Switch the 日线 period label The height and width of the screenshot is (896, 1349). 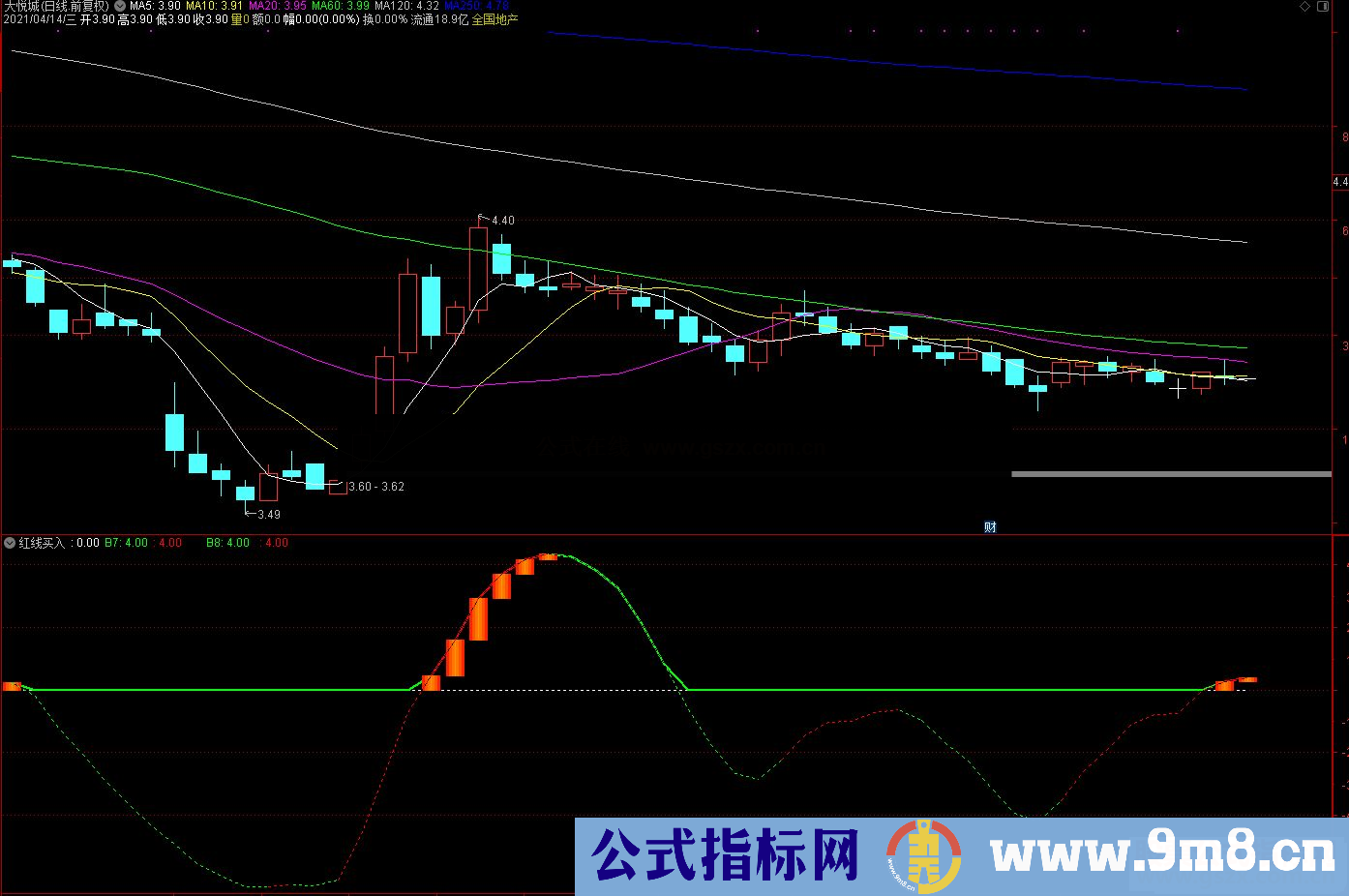pos(55,6)
